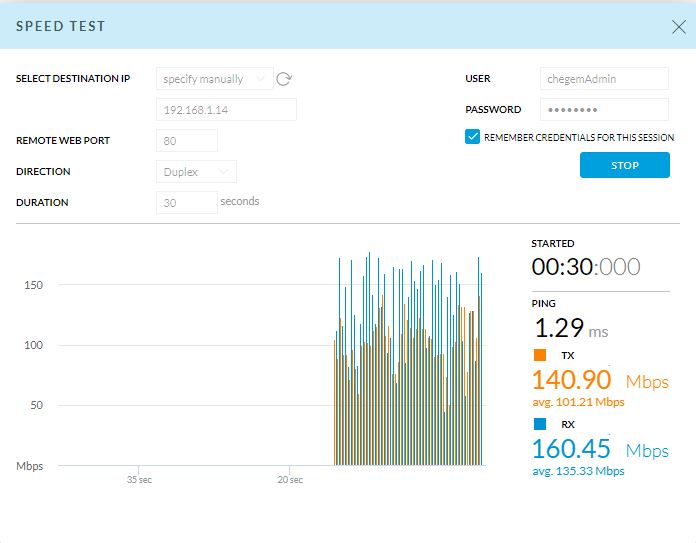Click the orange TX legend swatch

[540, 355]
